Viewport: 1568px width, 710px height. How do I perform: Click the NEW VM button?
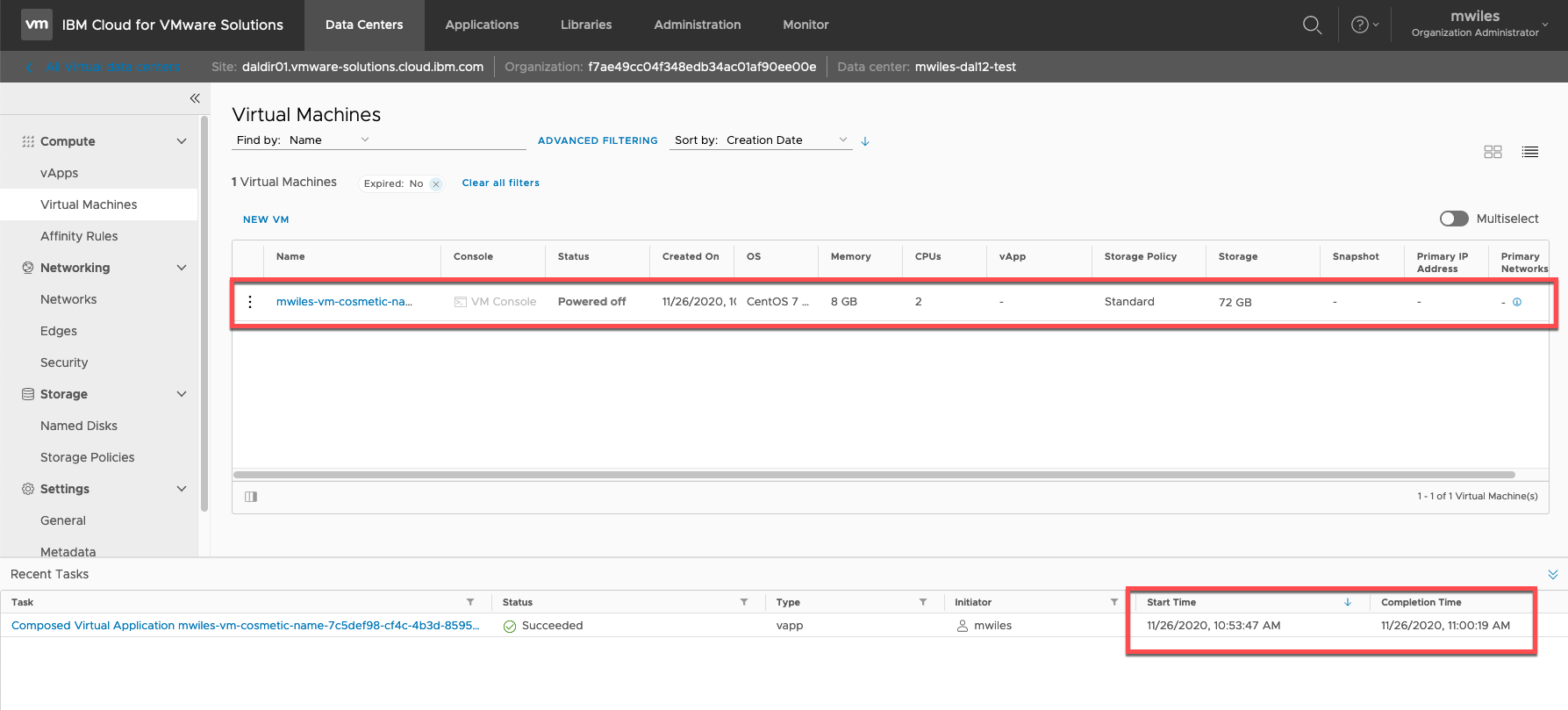point(266,219)
